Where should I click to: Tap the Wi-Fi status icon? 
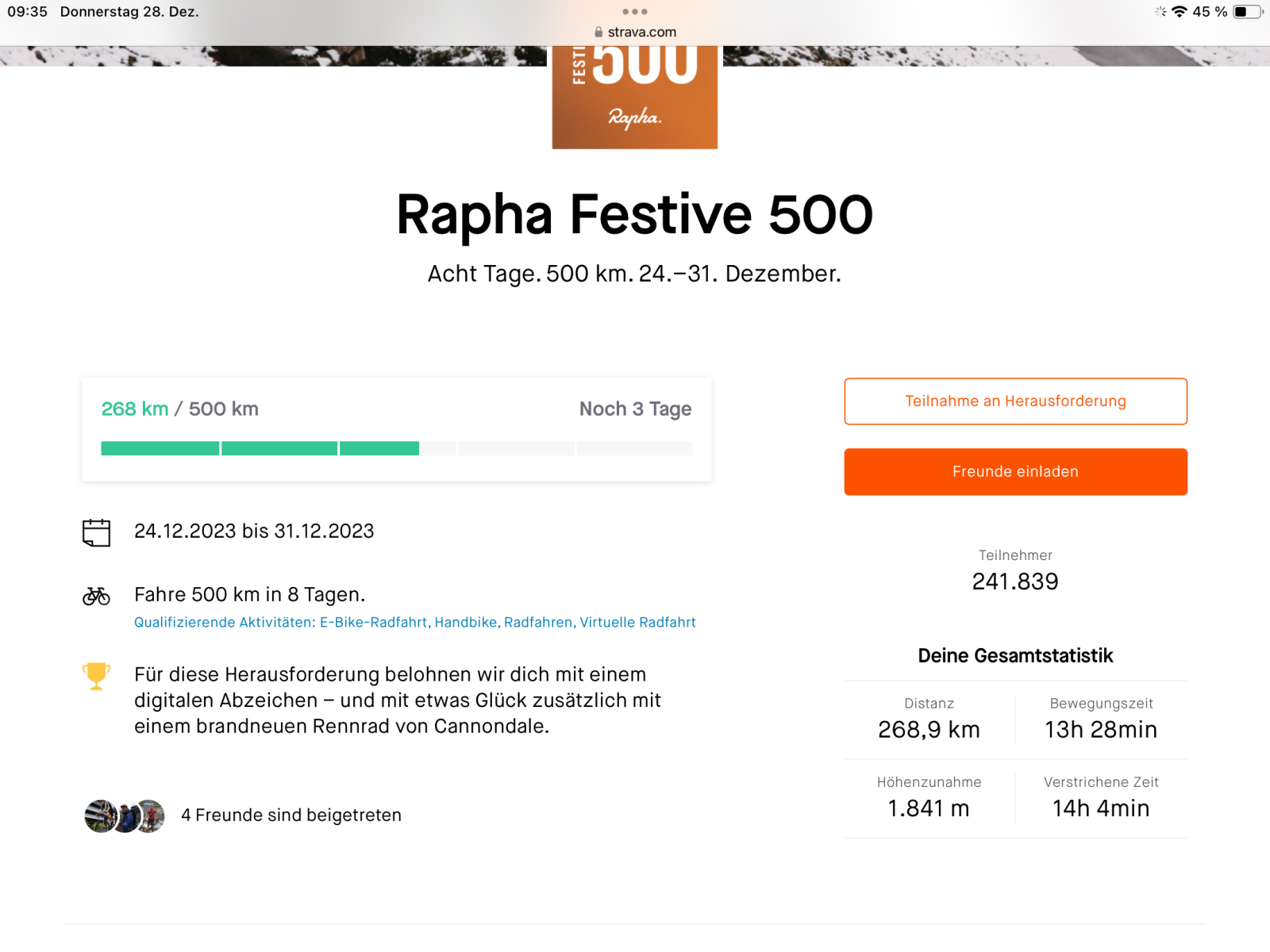1180,12
